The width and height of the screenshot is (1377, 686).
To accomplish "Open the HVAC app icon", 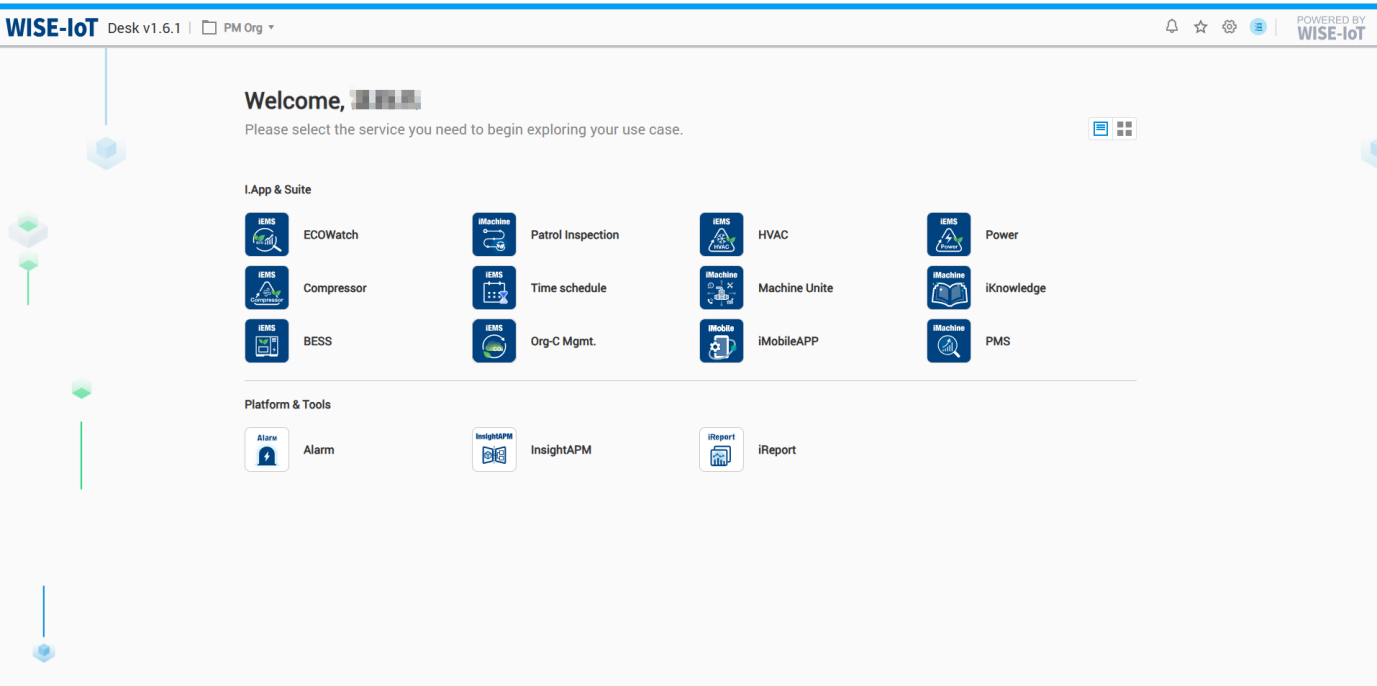I will tap(721, 235).
